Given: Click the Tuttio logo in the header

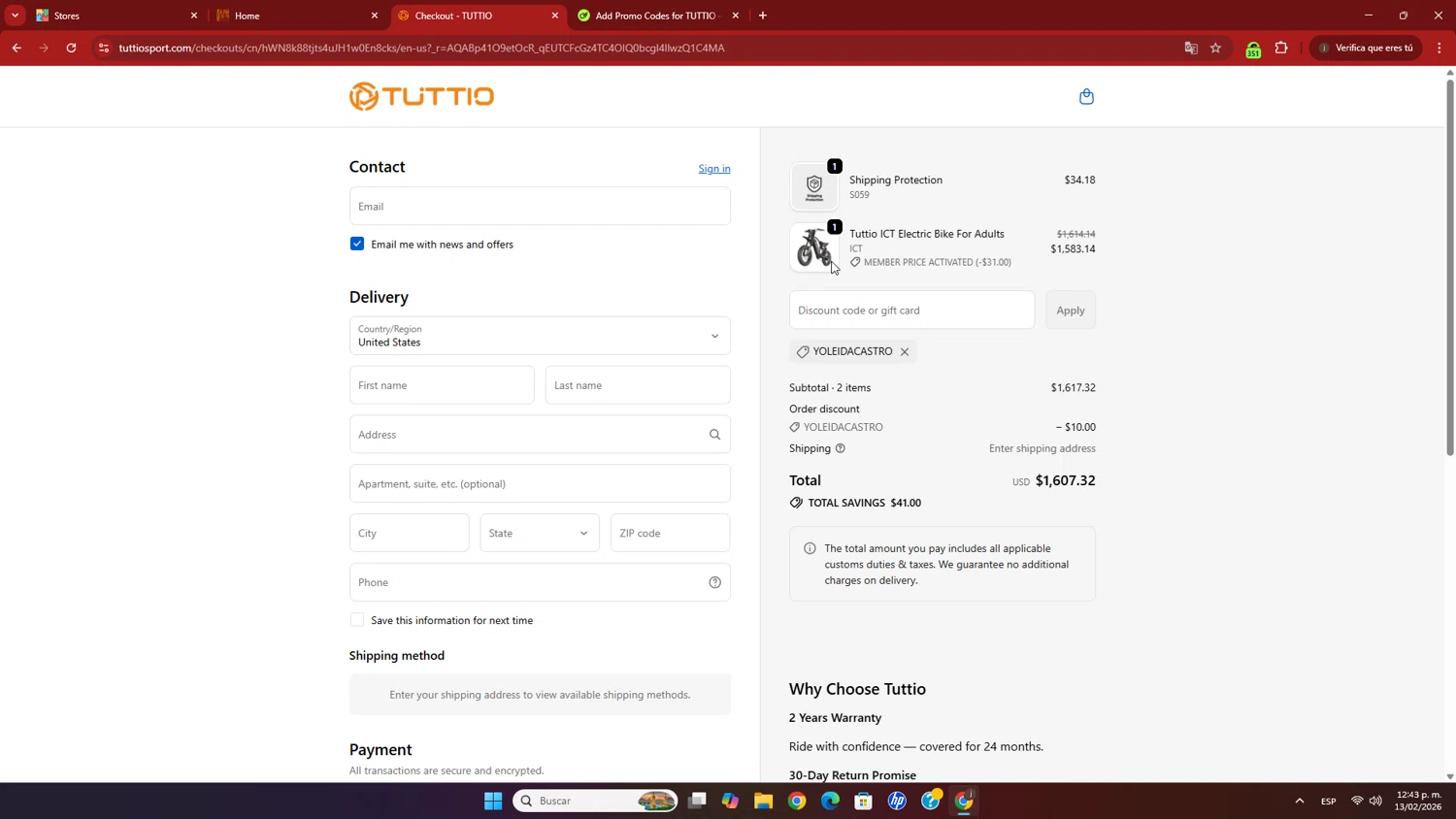Looking at the screenshot, I should click(x=421, y=96).
